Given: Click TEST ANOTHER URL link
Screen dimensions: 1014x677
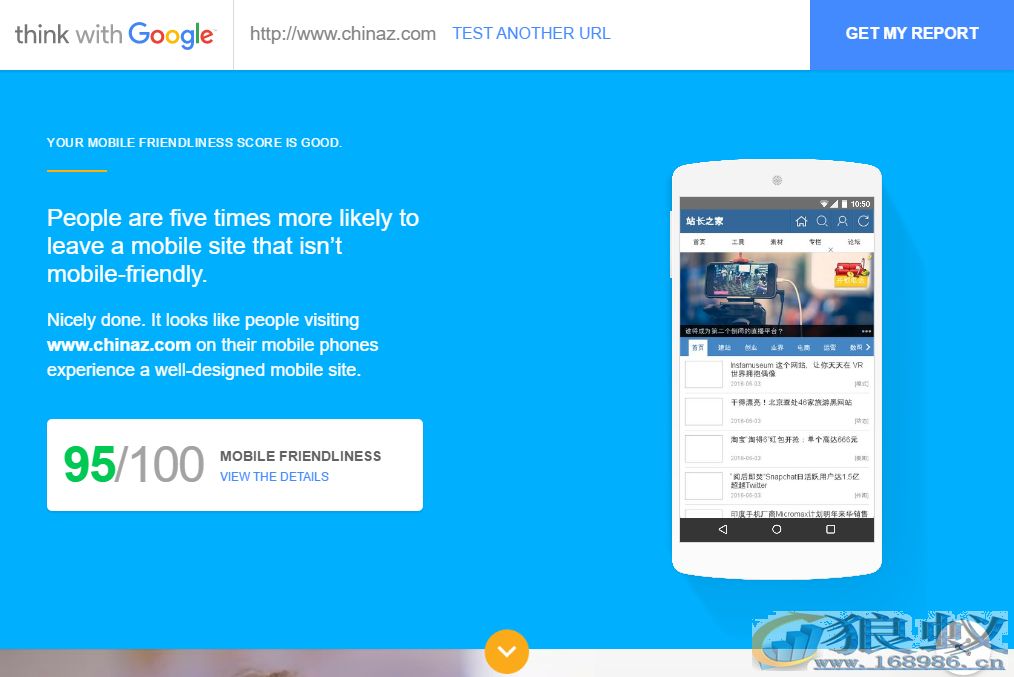Looking at the screenshot, I should pos(531,34).
